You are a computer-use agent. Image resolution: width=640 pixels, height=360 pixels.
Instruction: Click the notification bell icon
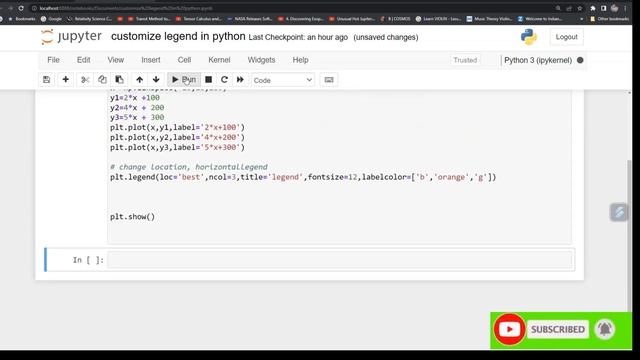(x=605, y=329)
